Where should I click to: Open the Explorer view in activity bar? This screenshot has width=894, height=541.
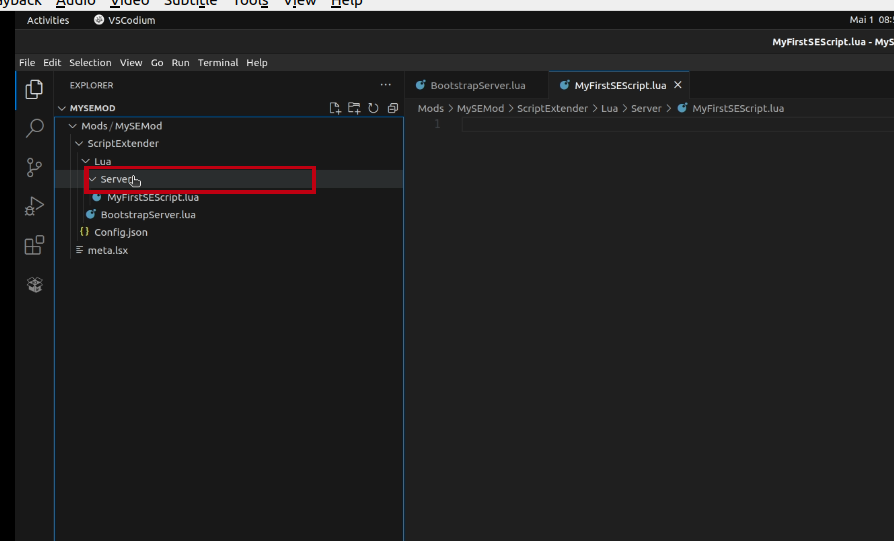[35, 89]
